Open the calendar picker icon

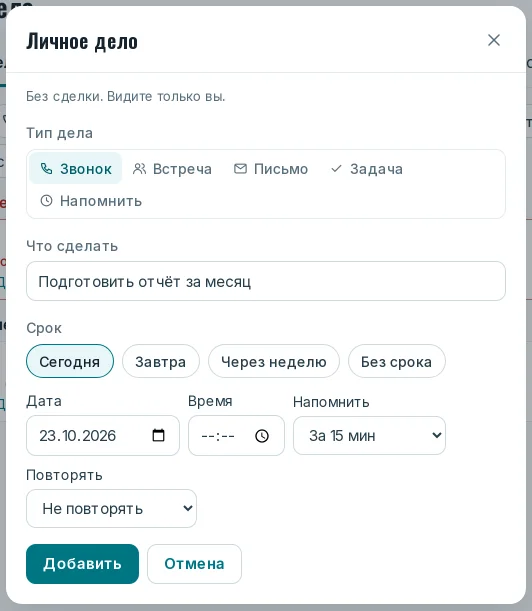pos(158,435)
